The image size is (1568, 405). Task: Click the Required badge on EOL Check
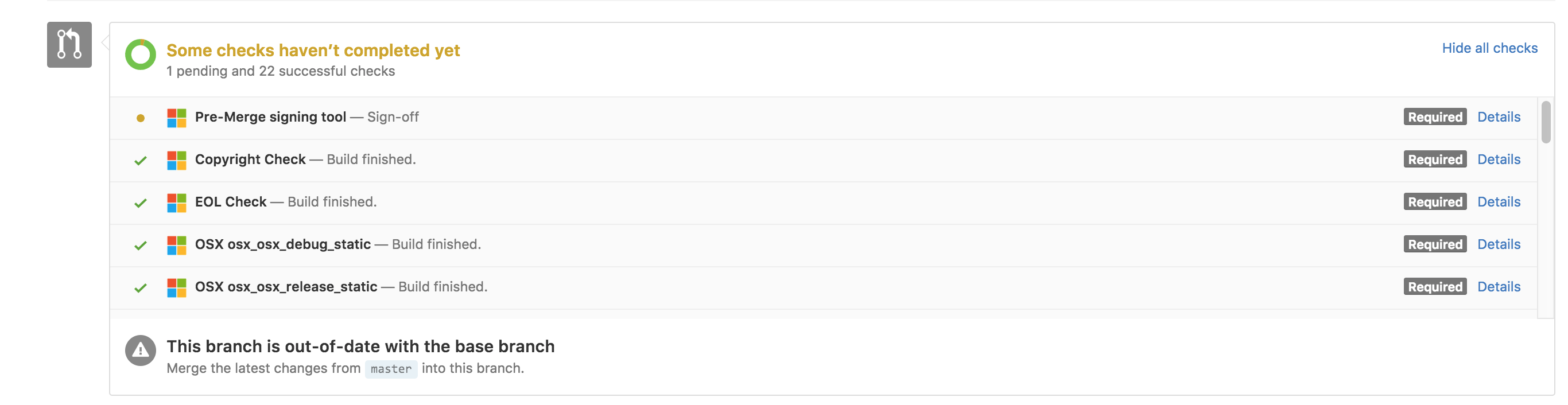coord(1435,202)
